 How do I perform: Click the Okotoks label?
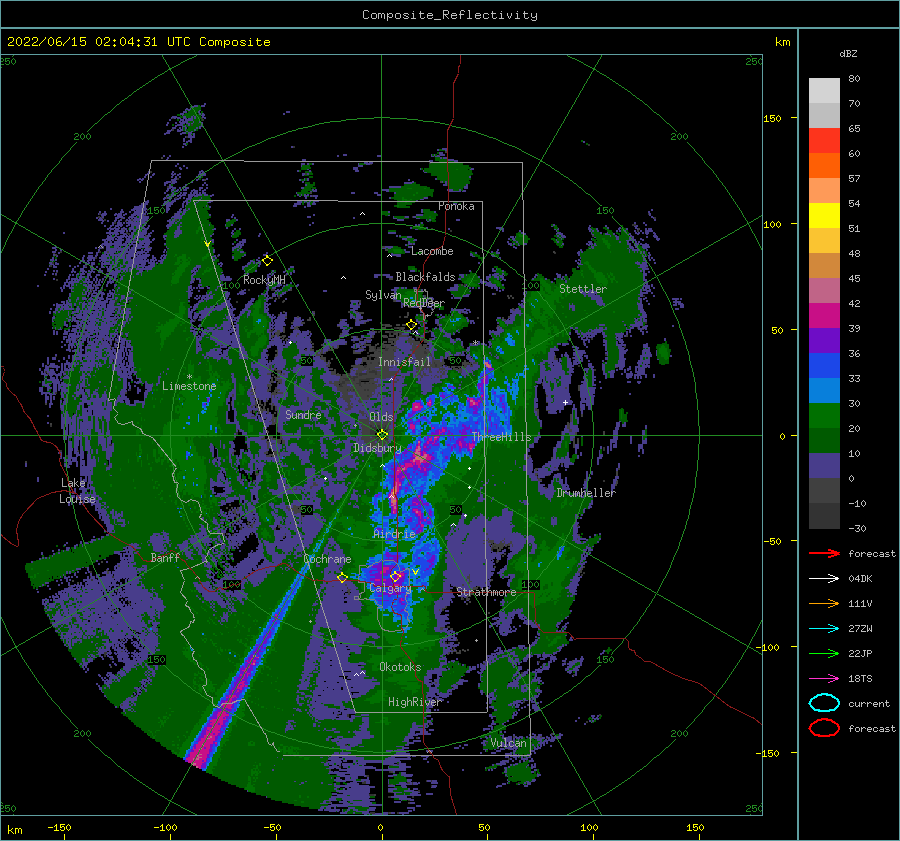click(x=400, y=667)
